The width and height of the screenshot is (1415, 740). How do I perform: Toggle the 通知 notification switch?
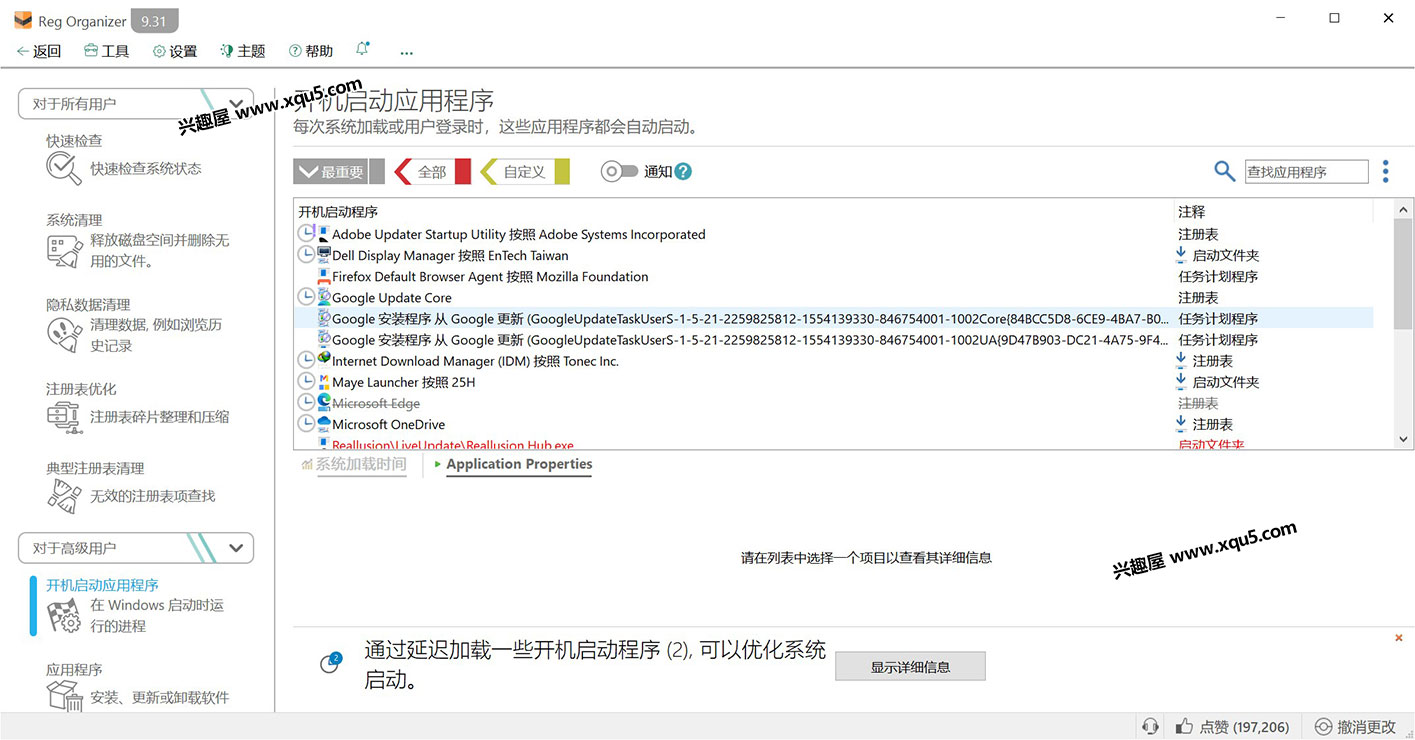tap(619, 171)
